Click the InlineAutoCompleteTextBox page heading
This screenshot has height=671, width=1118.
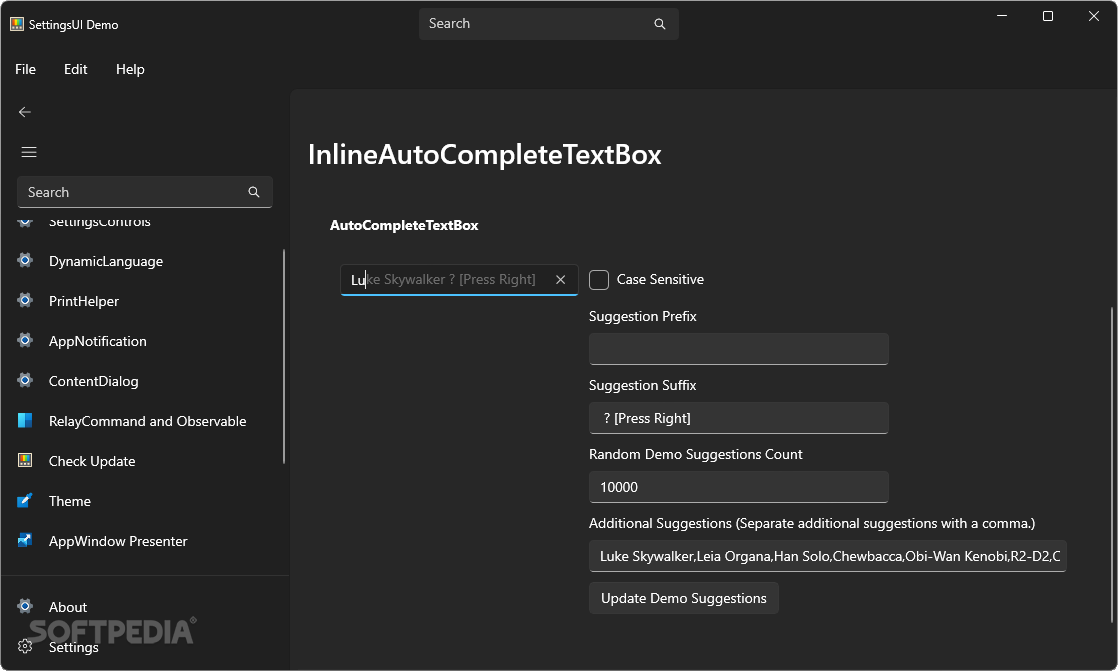(485, 155)
